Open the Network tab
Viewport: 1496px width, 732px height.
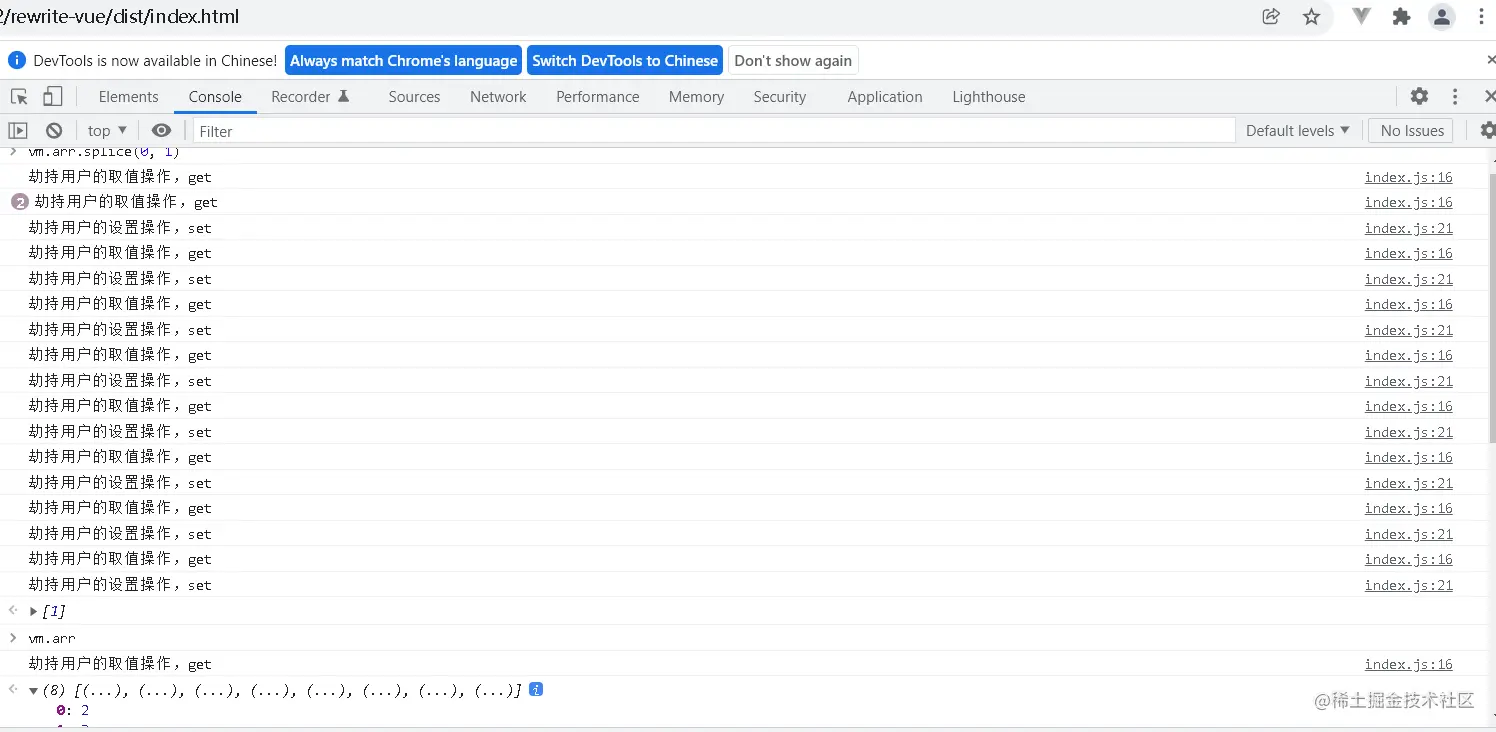point(498,96)
